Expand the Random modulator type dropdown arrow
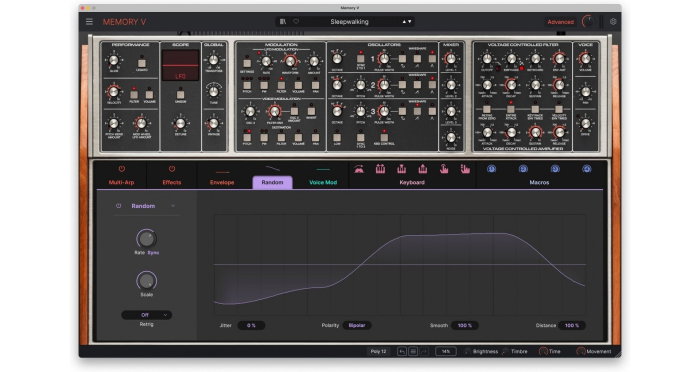700x372 pixels. (173, 206)
